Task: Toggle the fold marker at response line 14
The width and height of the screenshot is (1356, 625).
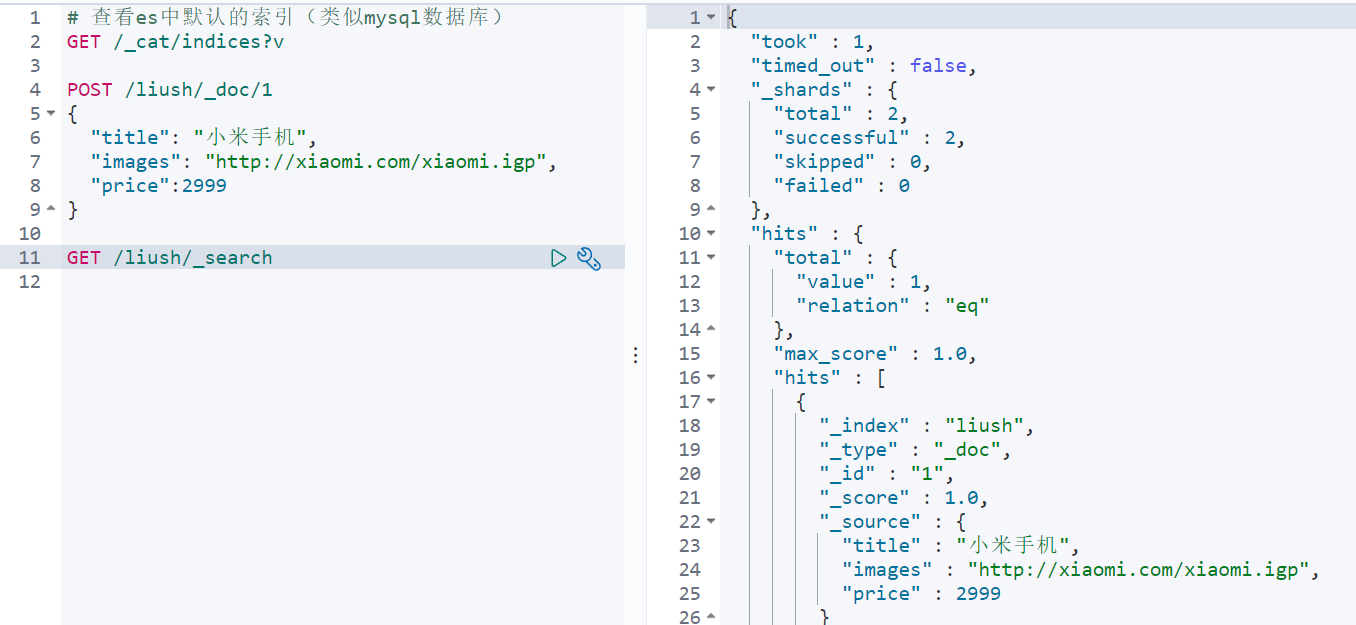Action: (x=711, y=330)
